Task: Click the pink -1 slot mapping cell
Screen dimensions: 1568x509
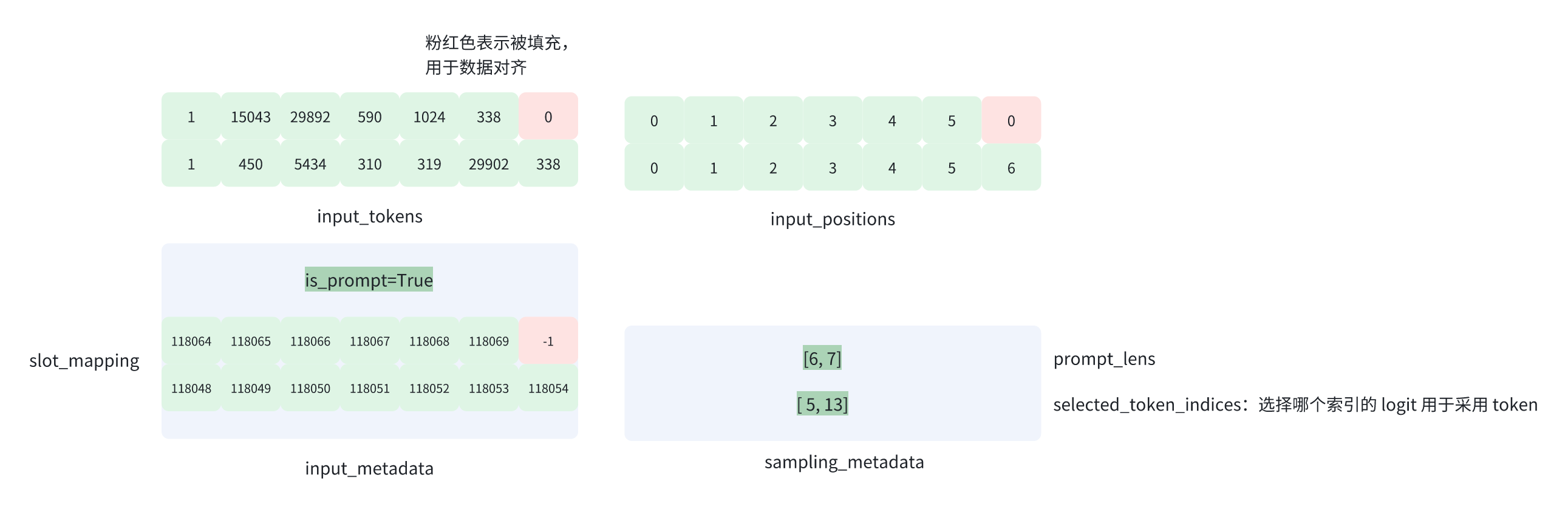Action: (x=548, y=341)
